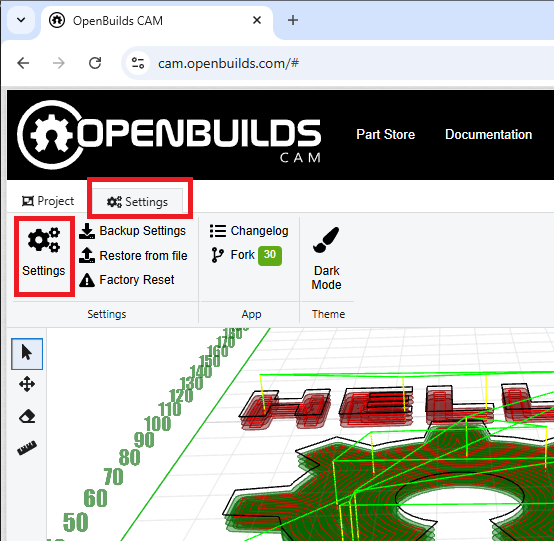This screenshot has height=541, width=554.
Task: Click the Fork button with 30 badge
Action: pyautogui.click(x=247, y=255)
